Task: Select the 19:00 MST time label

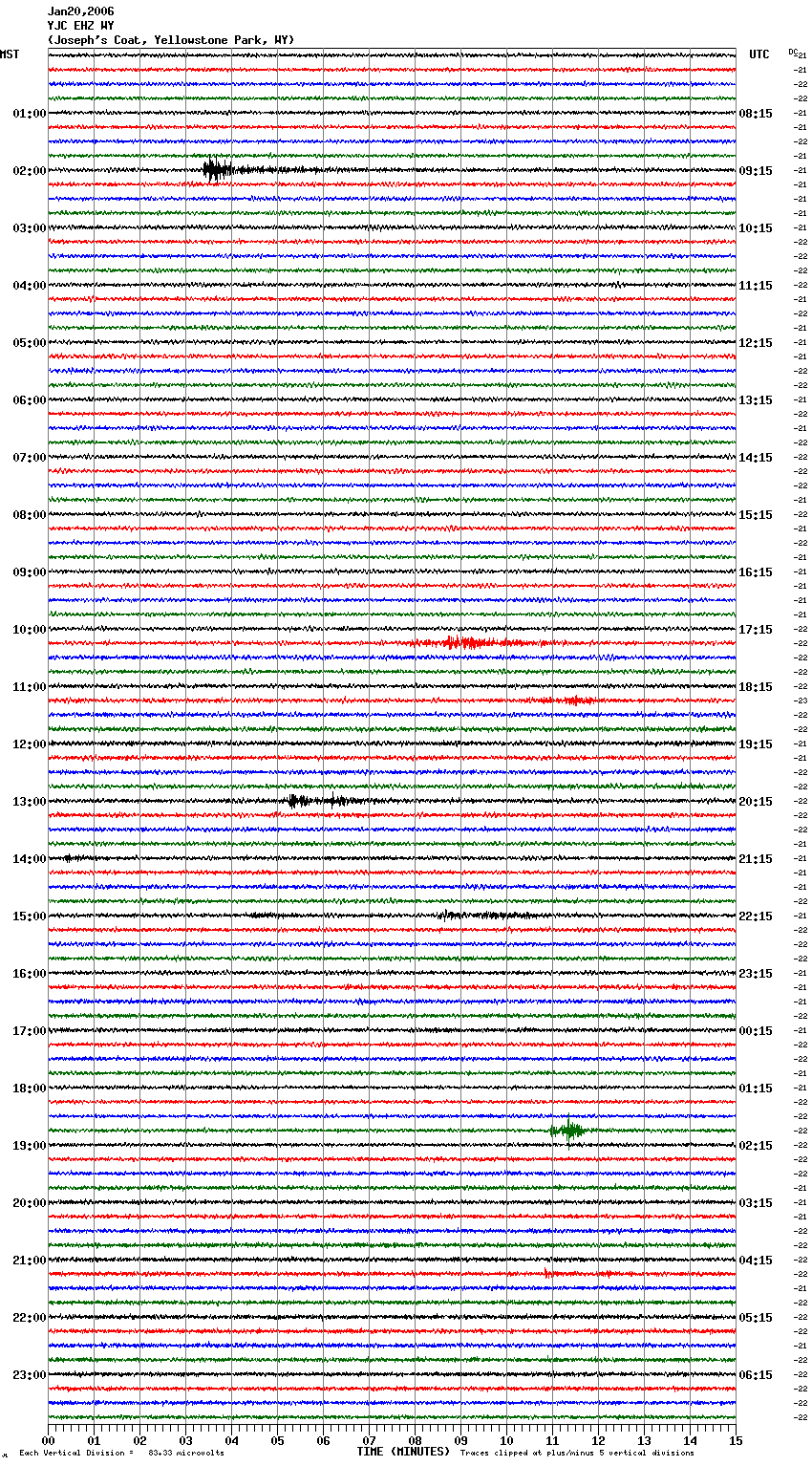Action: [x=29, y=1146]
